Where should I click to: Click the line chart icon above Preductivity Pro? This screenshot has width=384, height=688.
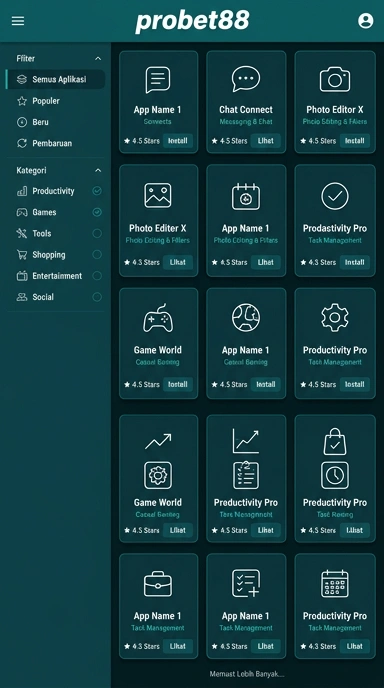pos(246,441)
